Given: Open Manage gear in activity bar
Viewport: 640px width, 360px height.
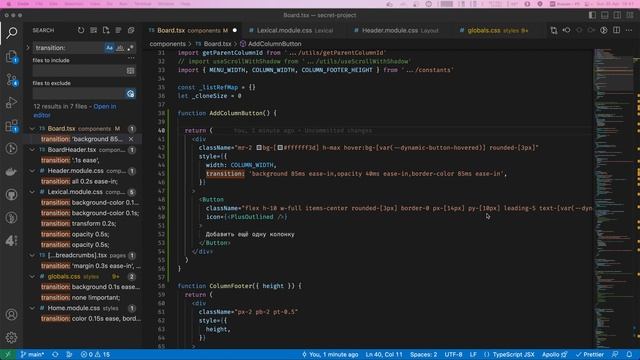Looking at the screenshot, I should coord(11,337).
